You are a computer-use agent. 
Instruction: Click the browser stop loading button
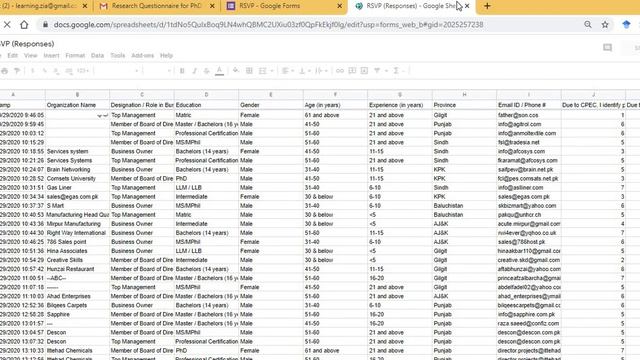coord(7,25)
